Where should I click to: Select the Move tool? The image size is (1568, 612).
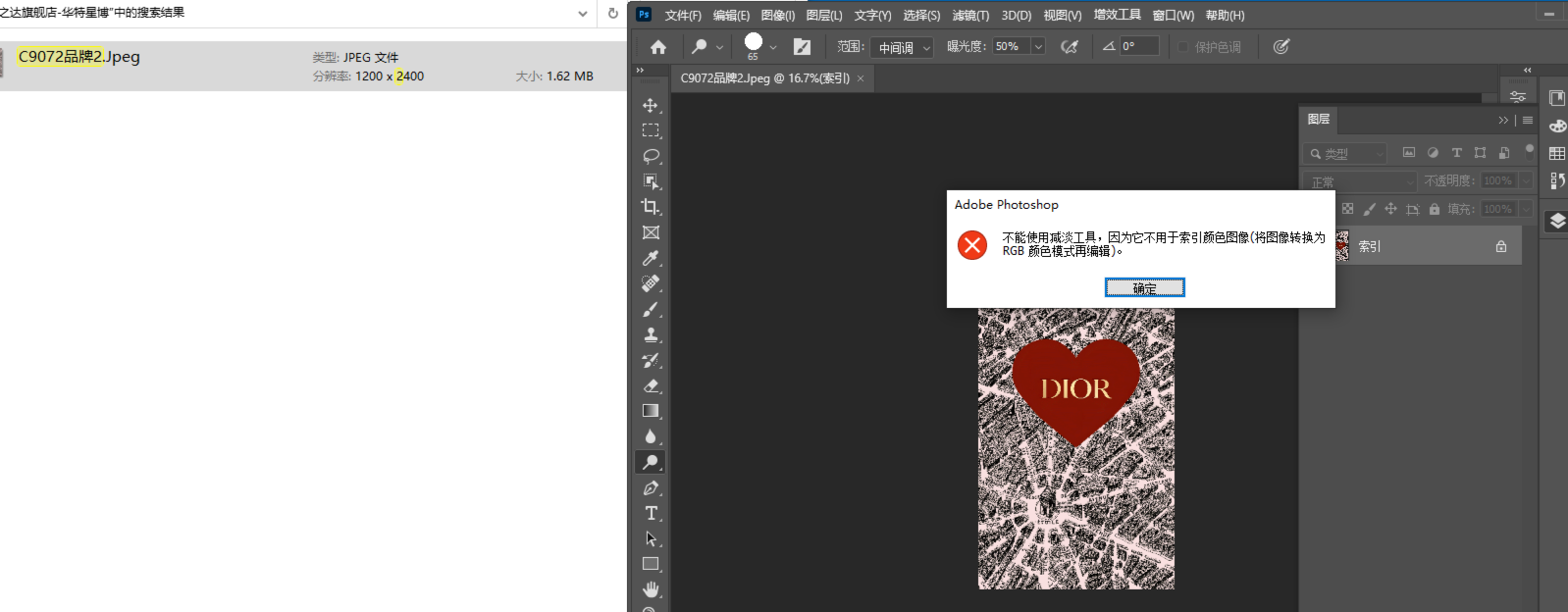tap(650, 105)
